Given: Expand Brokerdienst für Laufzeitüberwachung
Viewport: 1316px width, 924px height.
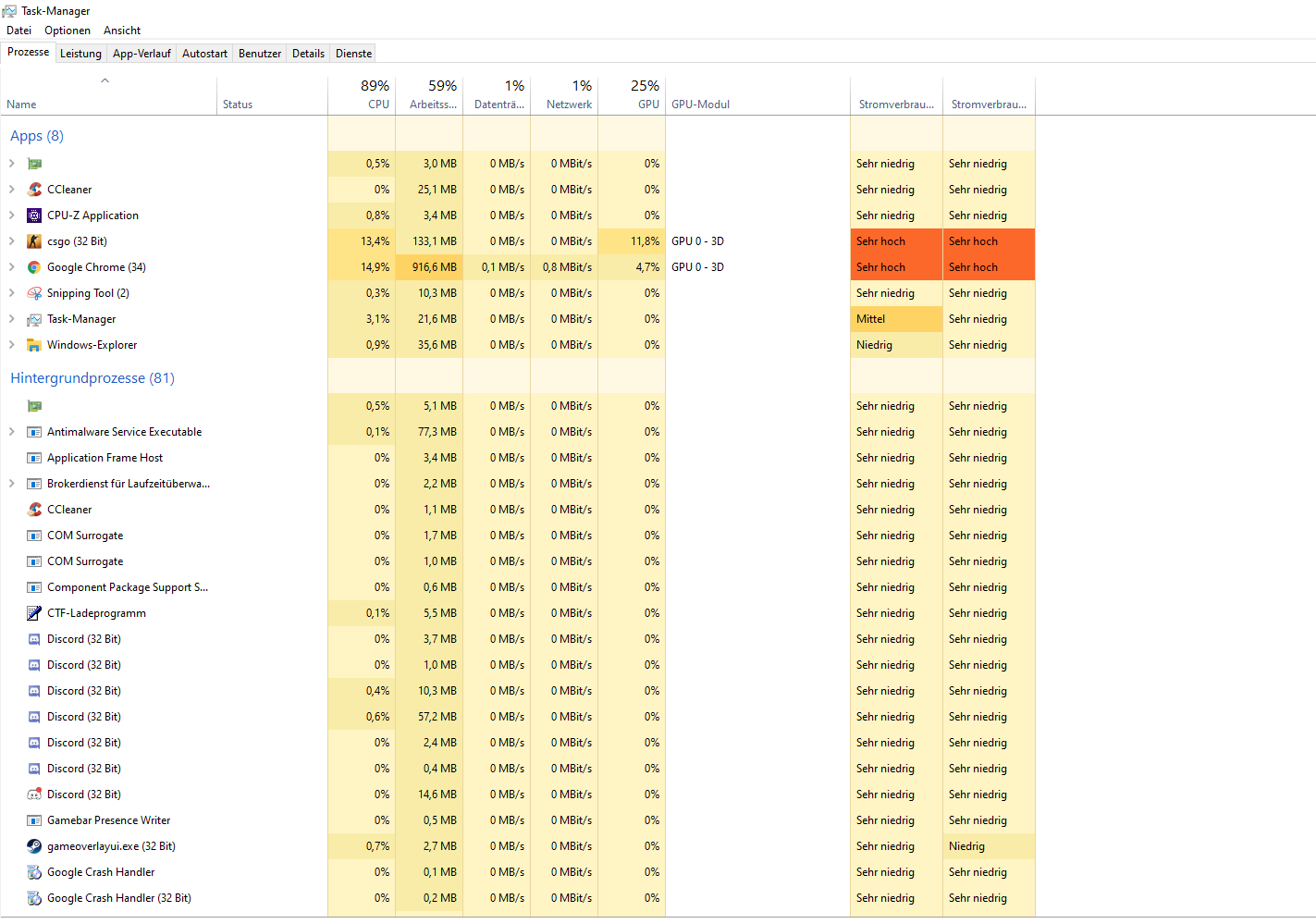Looking at the screenshot, I should coord(12,484).
